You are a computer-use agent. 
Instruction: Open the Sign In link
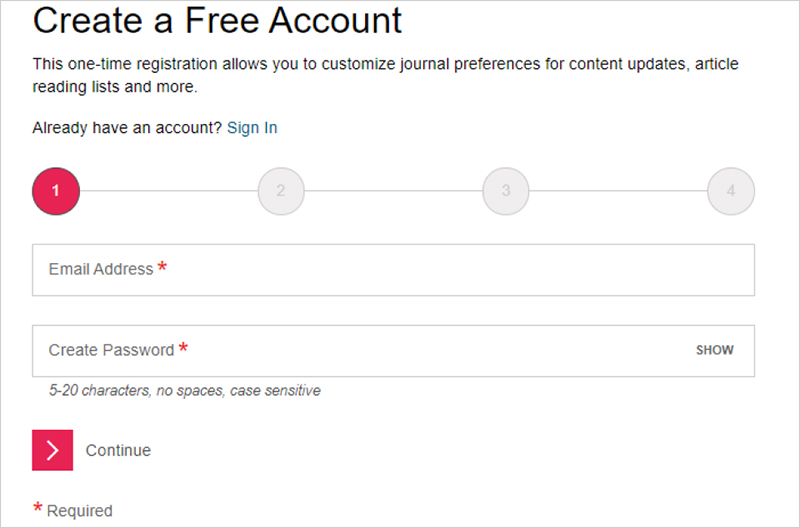[252, 128]
